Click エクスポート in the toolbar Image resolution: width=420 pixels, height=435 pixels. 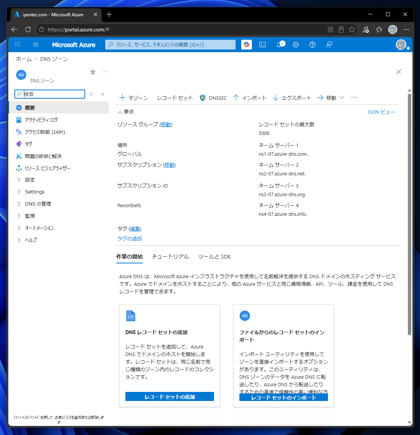coord(292,98)
